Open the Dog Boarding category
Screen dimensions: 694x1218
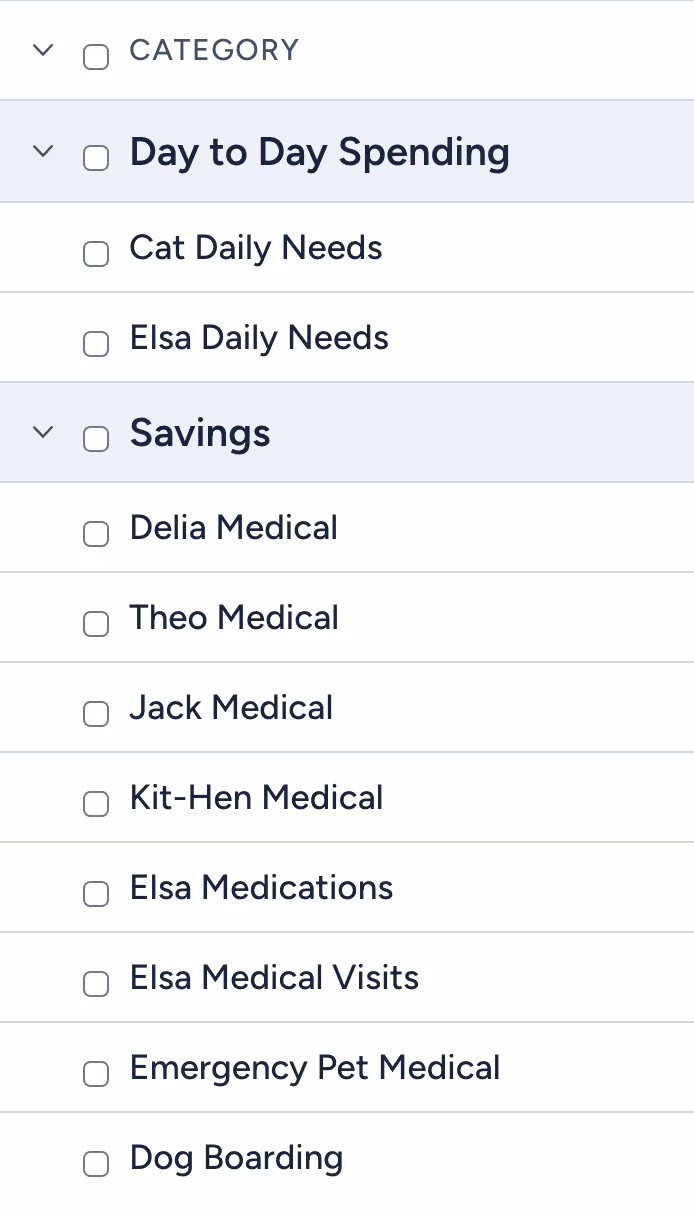click(236, 1157)
